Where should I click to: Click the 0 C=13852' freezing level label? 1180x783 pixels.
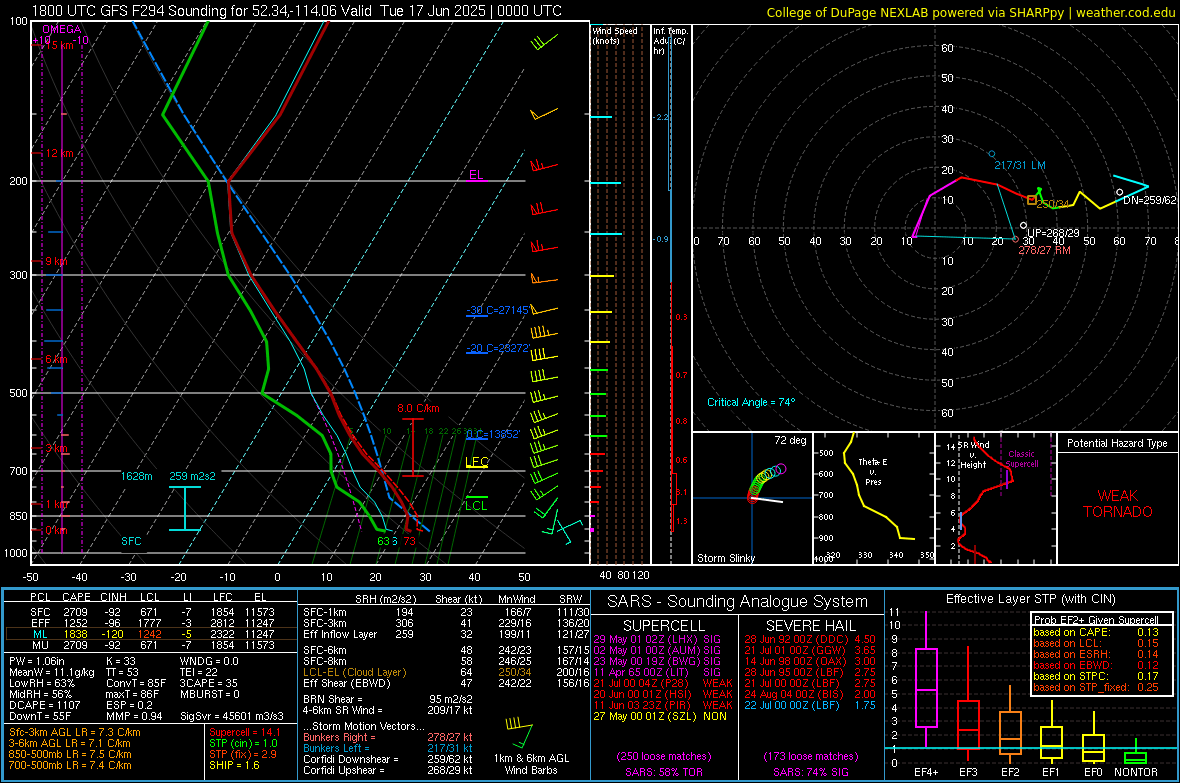coord(493,434)
